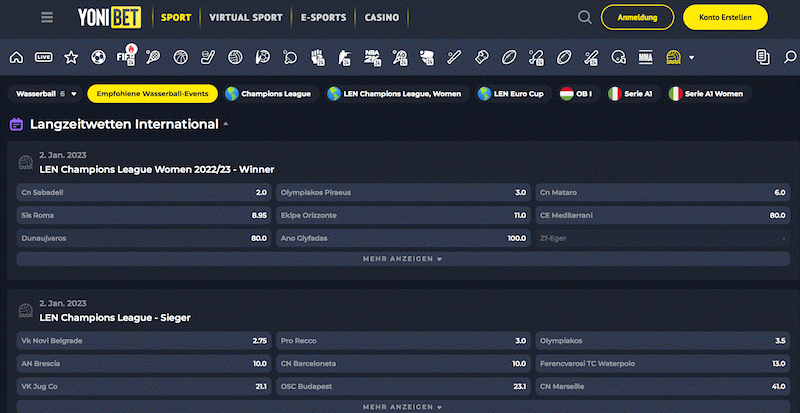Image resolution: width=800 pixels, height=413 pixels.
Task: Select Serie A1 Women chip
Action: click(x=708, y=94)
